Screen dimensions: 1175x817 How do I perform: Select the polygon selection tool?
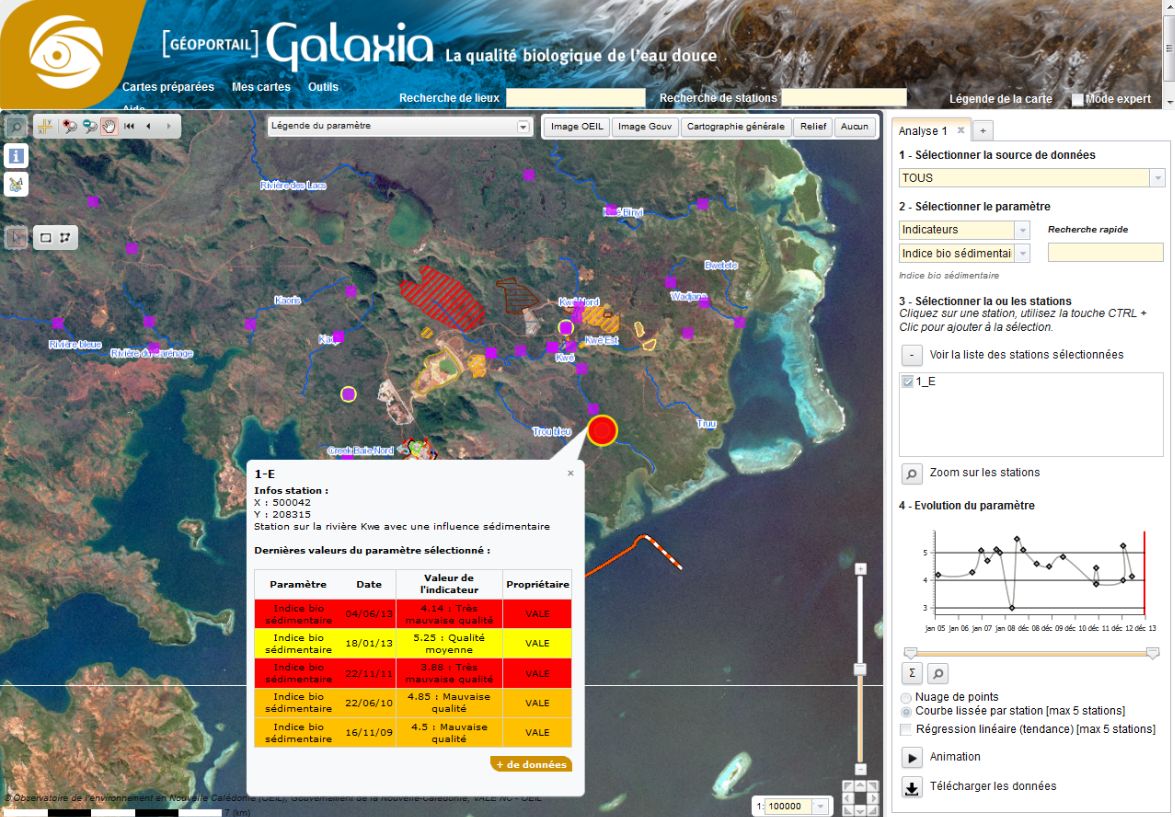click(63, 238)
